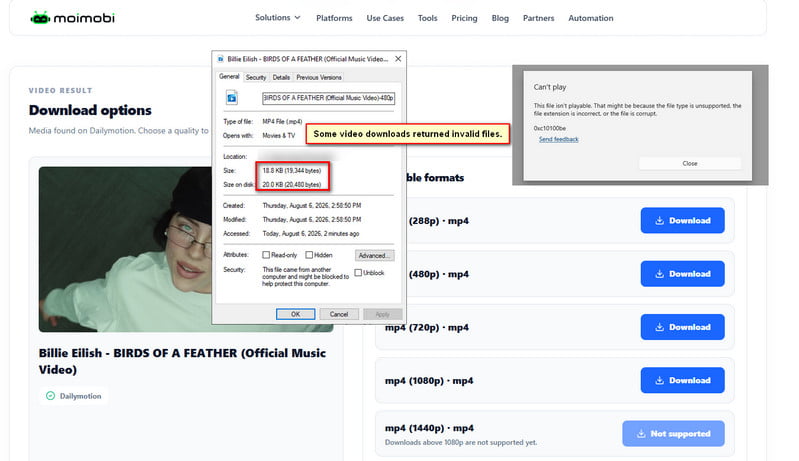The width and height of the screenshot is (799, 461).
Task: Click the Not supported 1440p button
Action: pos(673,433)
